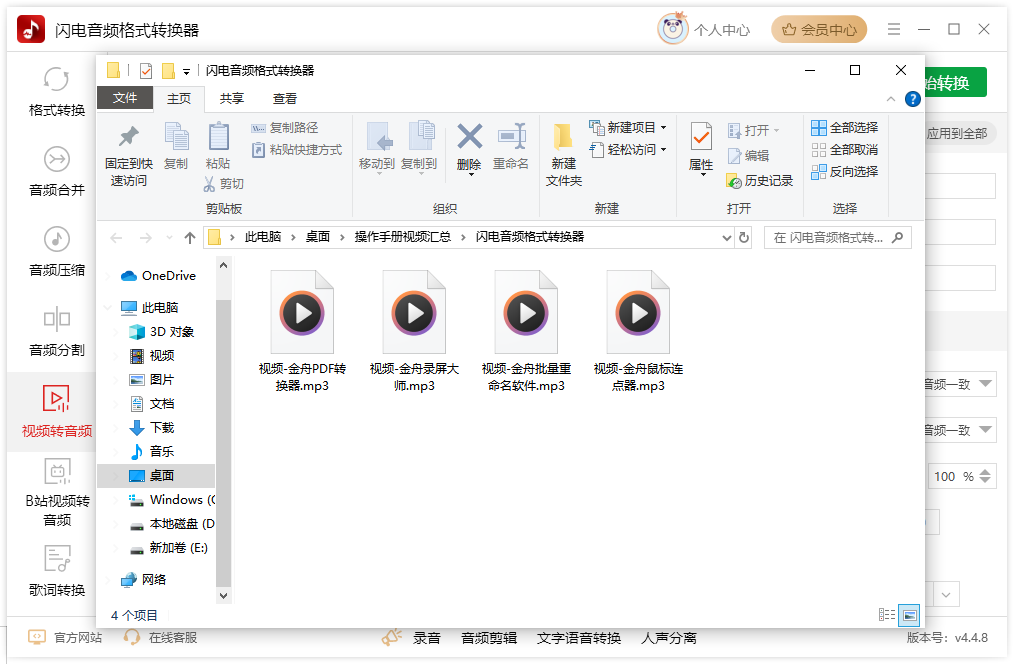Select 3D 对象 in navigation pane
The image size is (1014, 664).
click(x=162, y=332)
